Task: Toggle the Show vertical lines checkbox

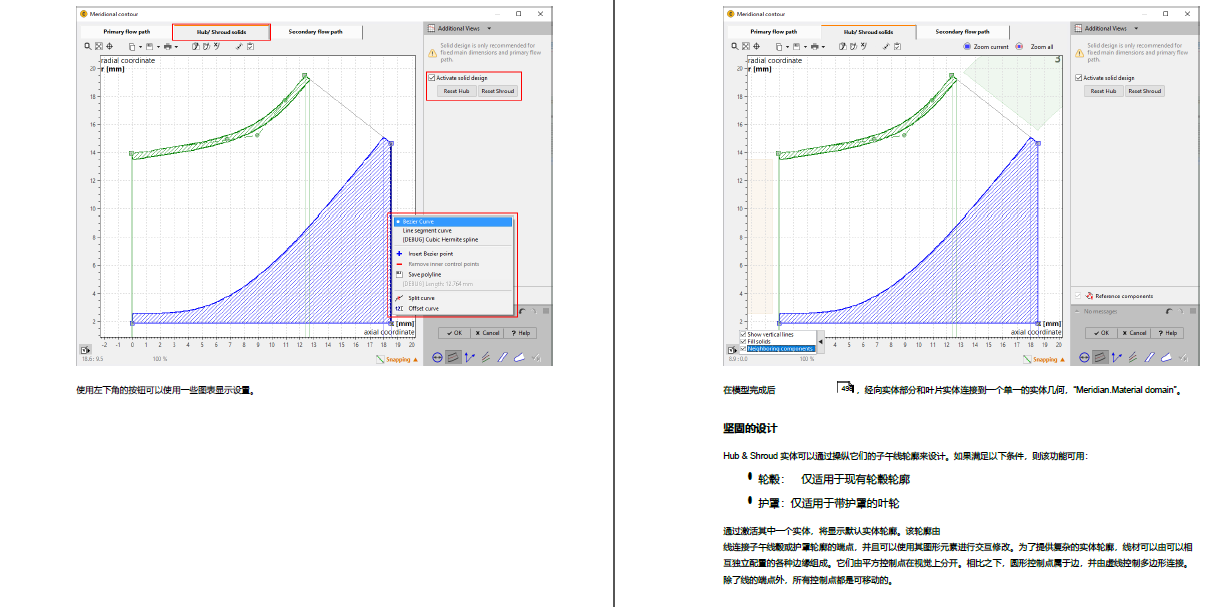Action: 742,335
